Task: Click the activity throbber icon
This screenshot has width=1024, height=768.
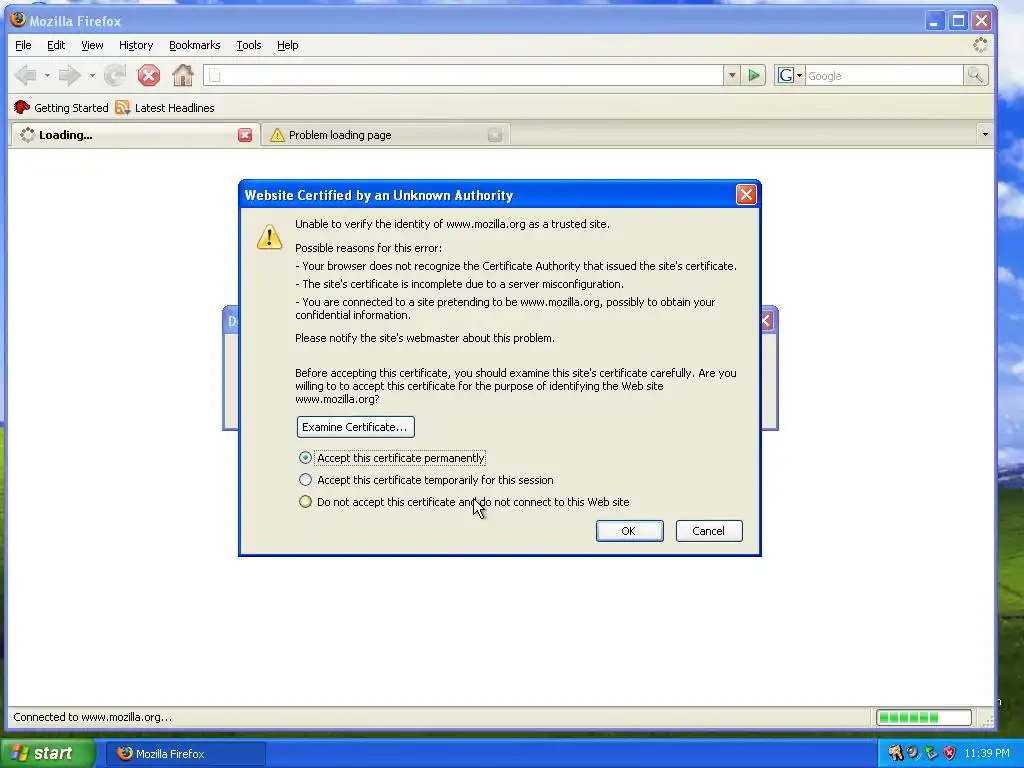Action: (x=980, y=45)
